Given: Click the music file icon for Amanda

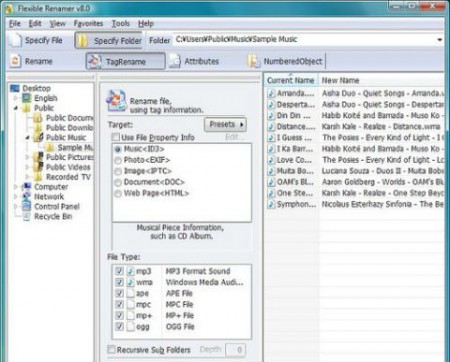Looking at the screenshot, I should (271, 93).
